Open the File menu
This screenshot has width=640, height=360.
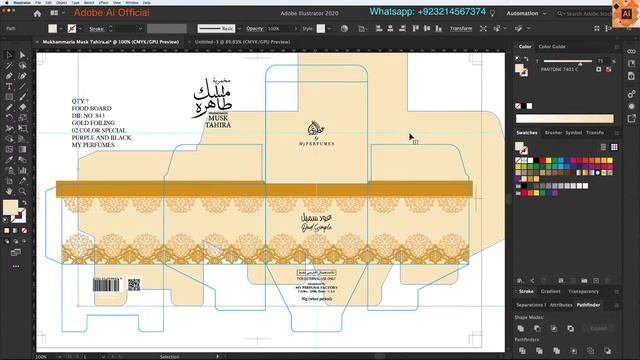click(x=38, y=2)
